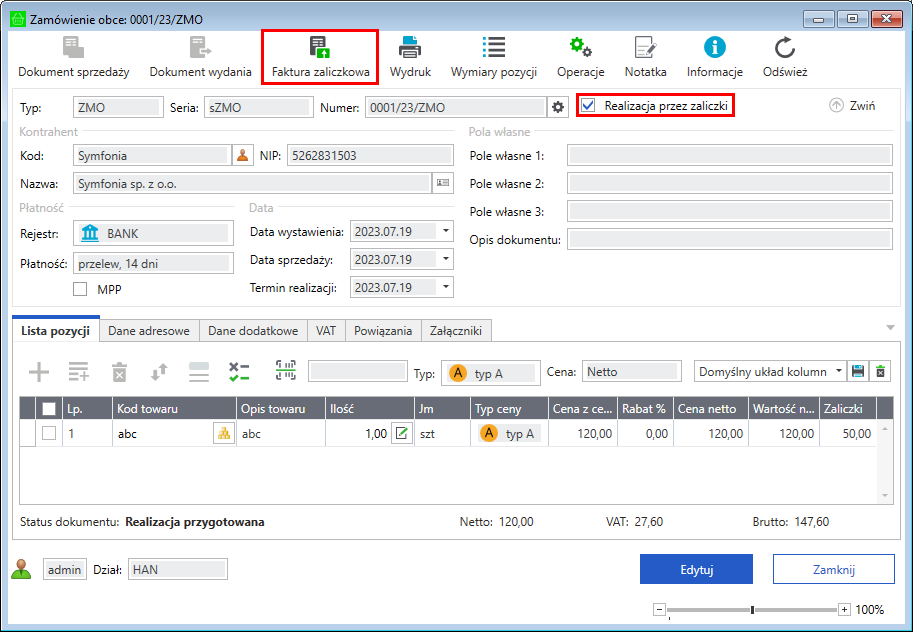Image resolution: width=913 pixels, height=632 pixels.
Task: Open the Operacje gears icon
Action: coord(580,47)
